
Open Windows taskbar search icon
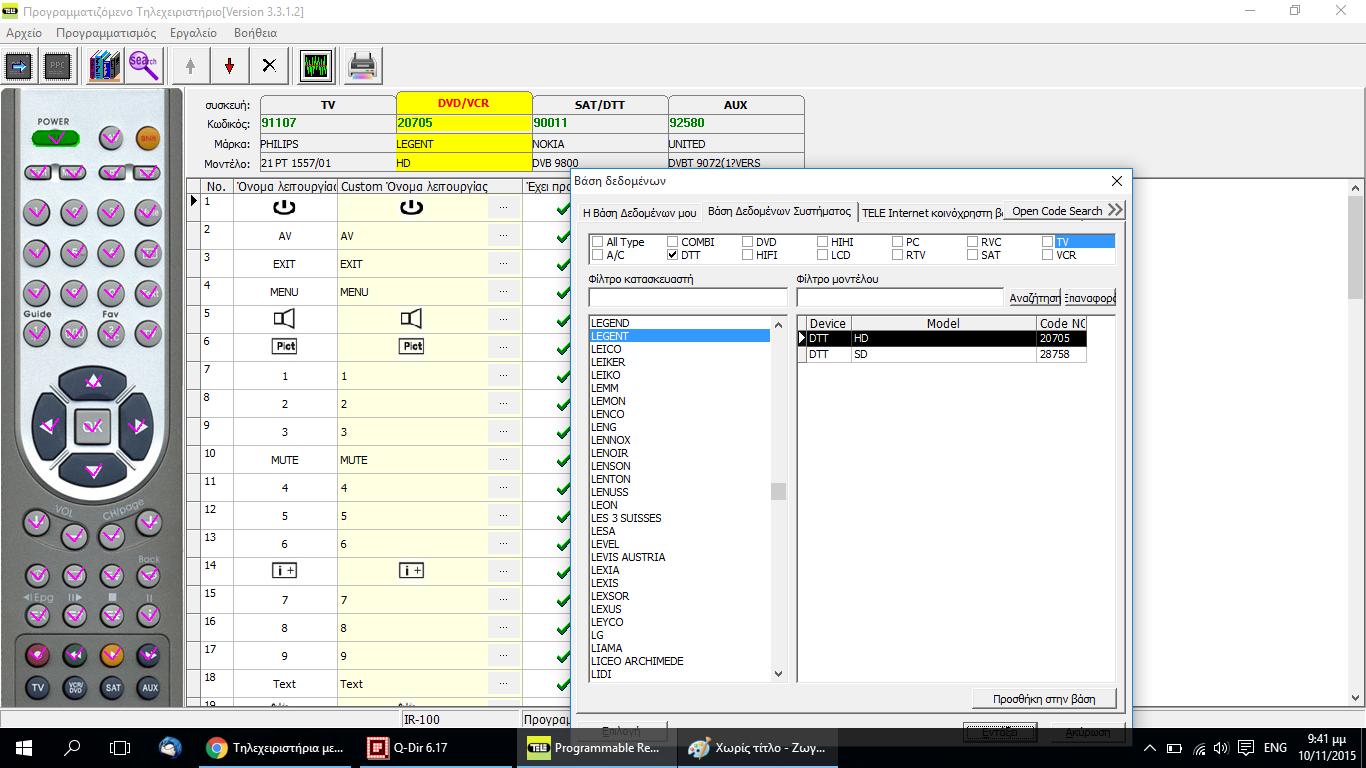[72, 748]
